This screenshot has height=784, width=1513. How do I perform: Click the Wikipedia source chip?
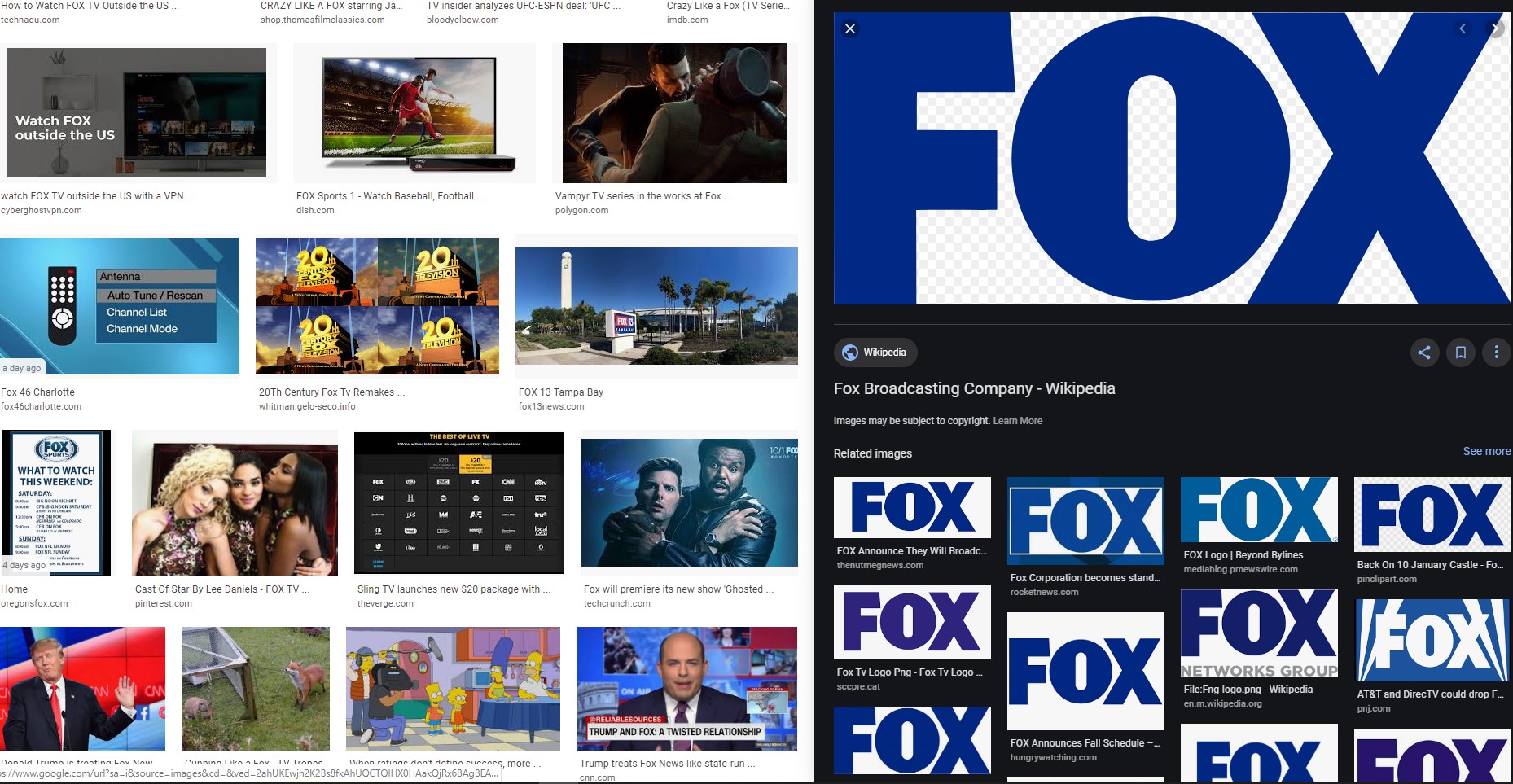(x=875, y=353)
